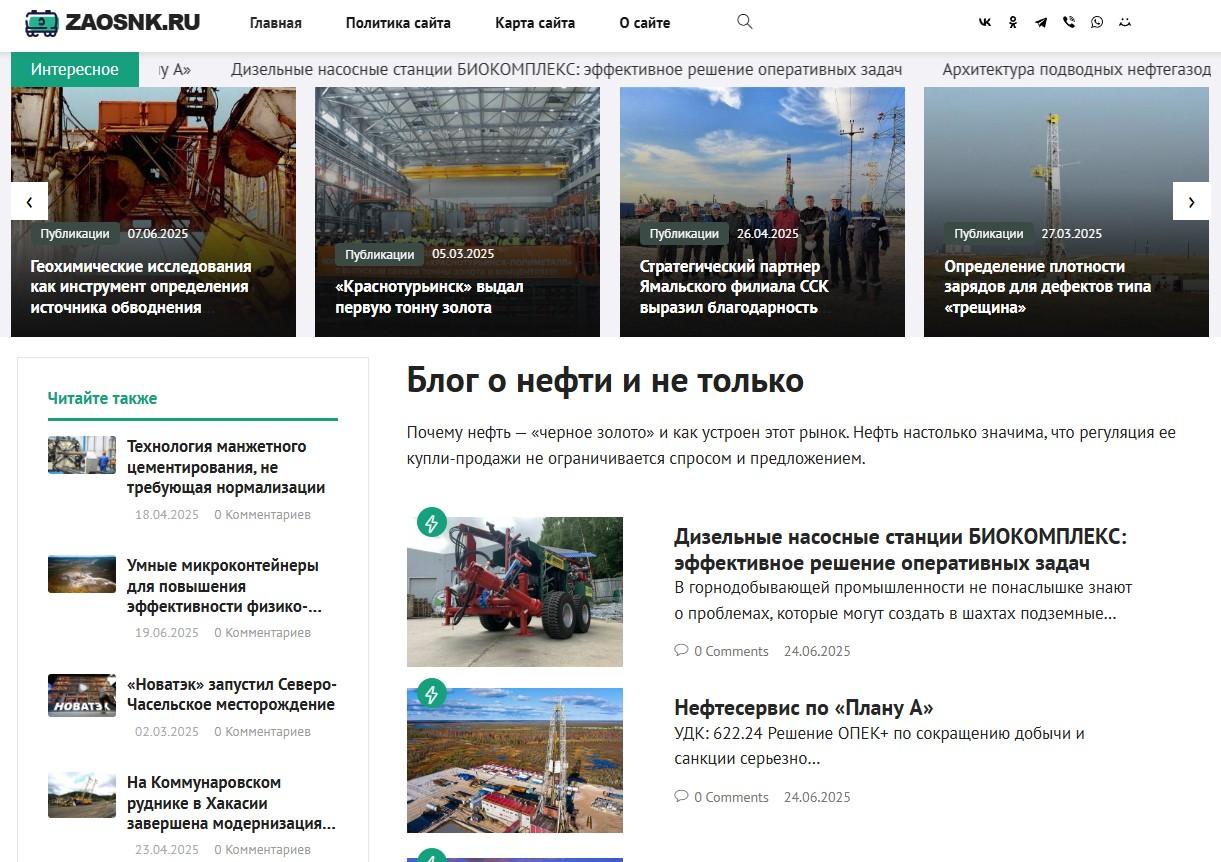Open the О сайте menu item
The height and width of the screenshot is (862, 1221).
[x=645, y=23]
